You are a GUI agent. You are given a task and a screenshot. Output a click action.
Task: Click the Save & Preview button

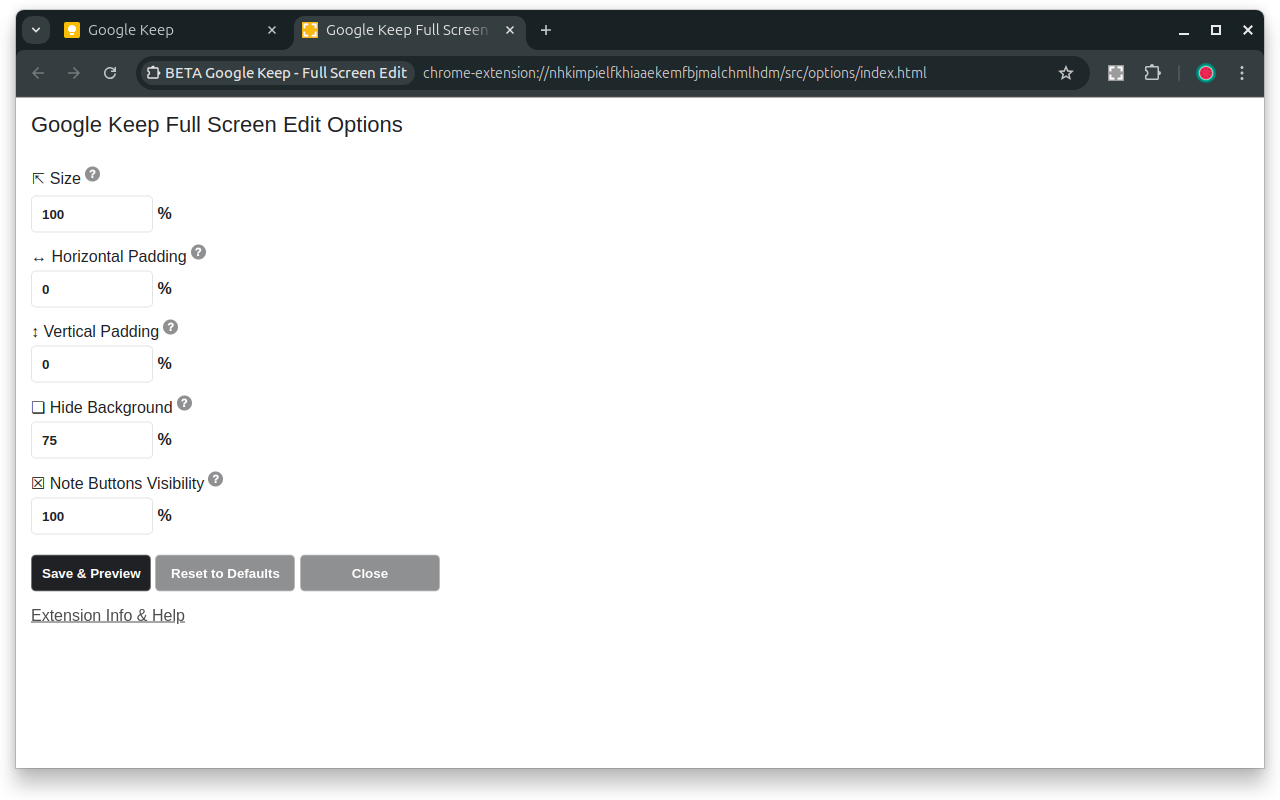90,573
